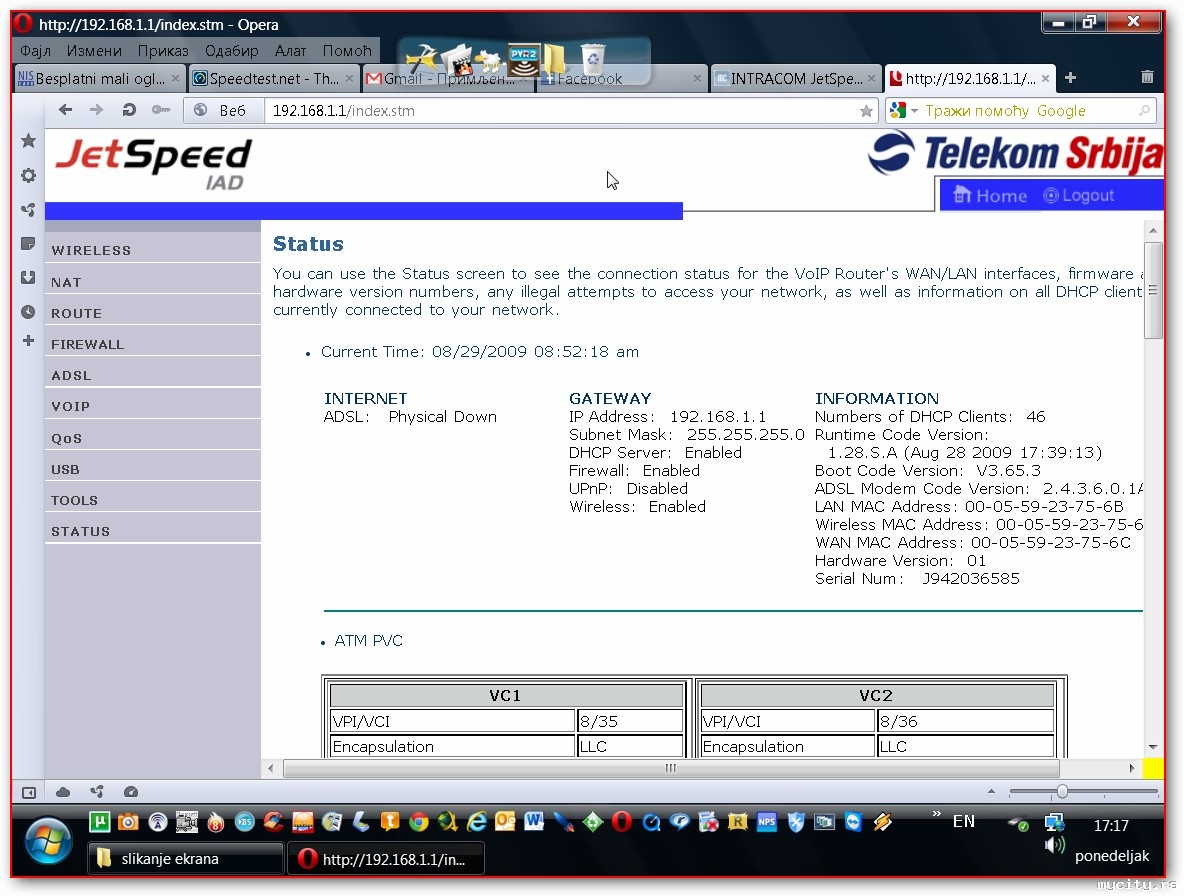Image resolution: width=1184 pixels, height=896 pixels.
Task: Open the Downloads panel in sidebar
Action: (29, 278)
